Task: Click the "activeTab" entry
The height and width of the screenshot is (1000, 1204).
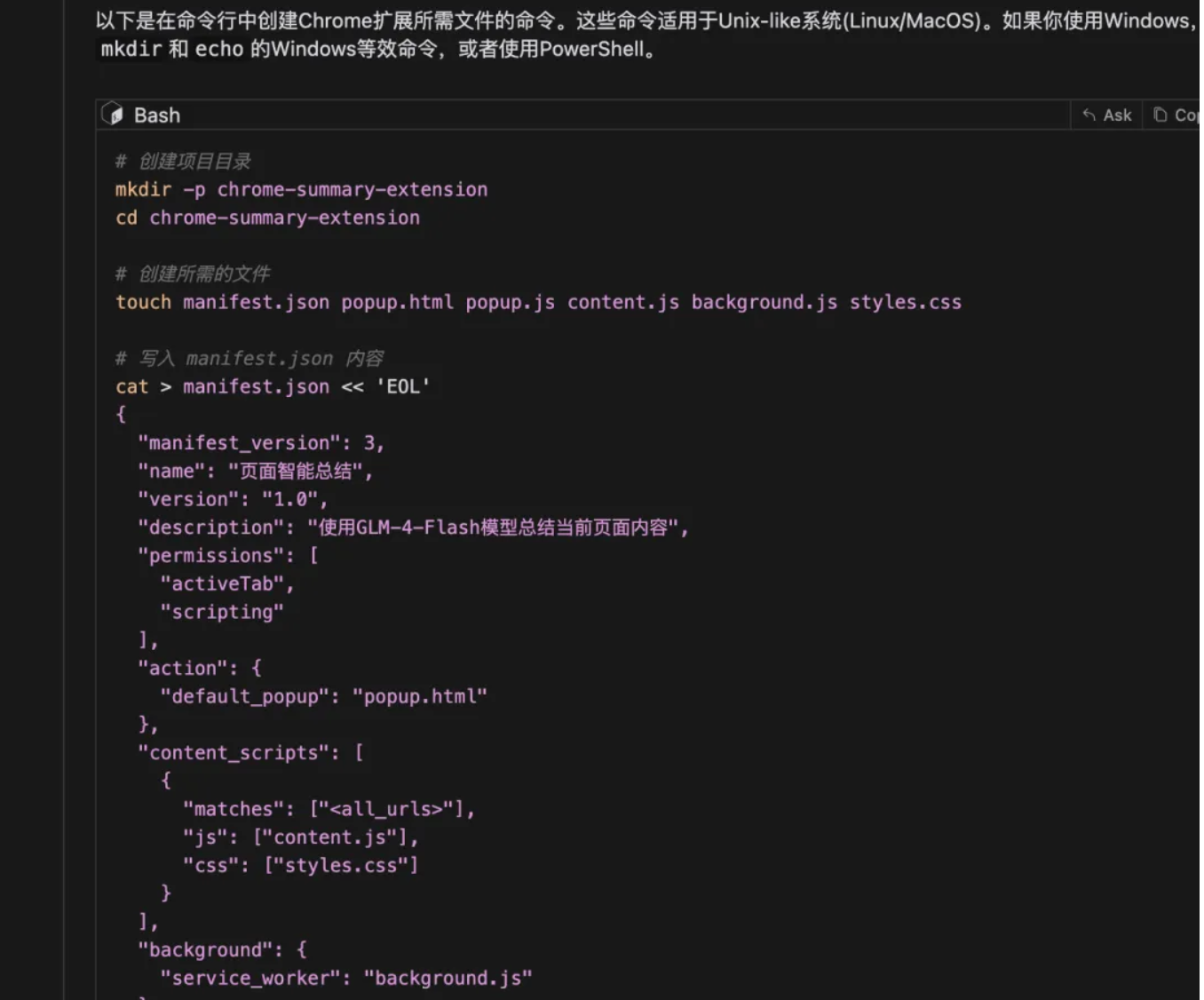Action: point(227,583)
